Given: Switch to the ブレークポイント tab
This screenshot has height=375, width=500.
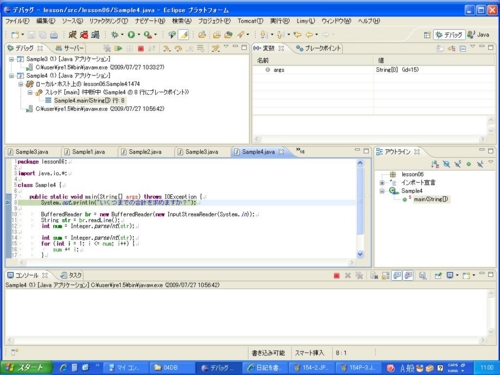Looking at the screenshot, I should coord(319,49).
